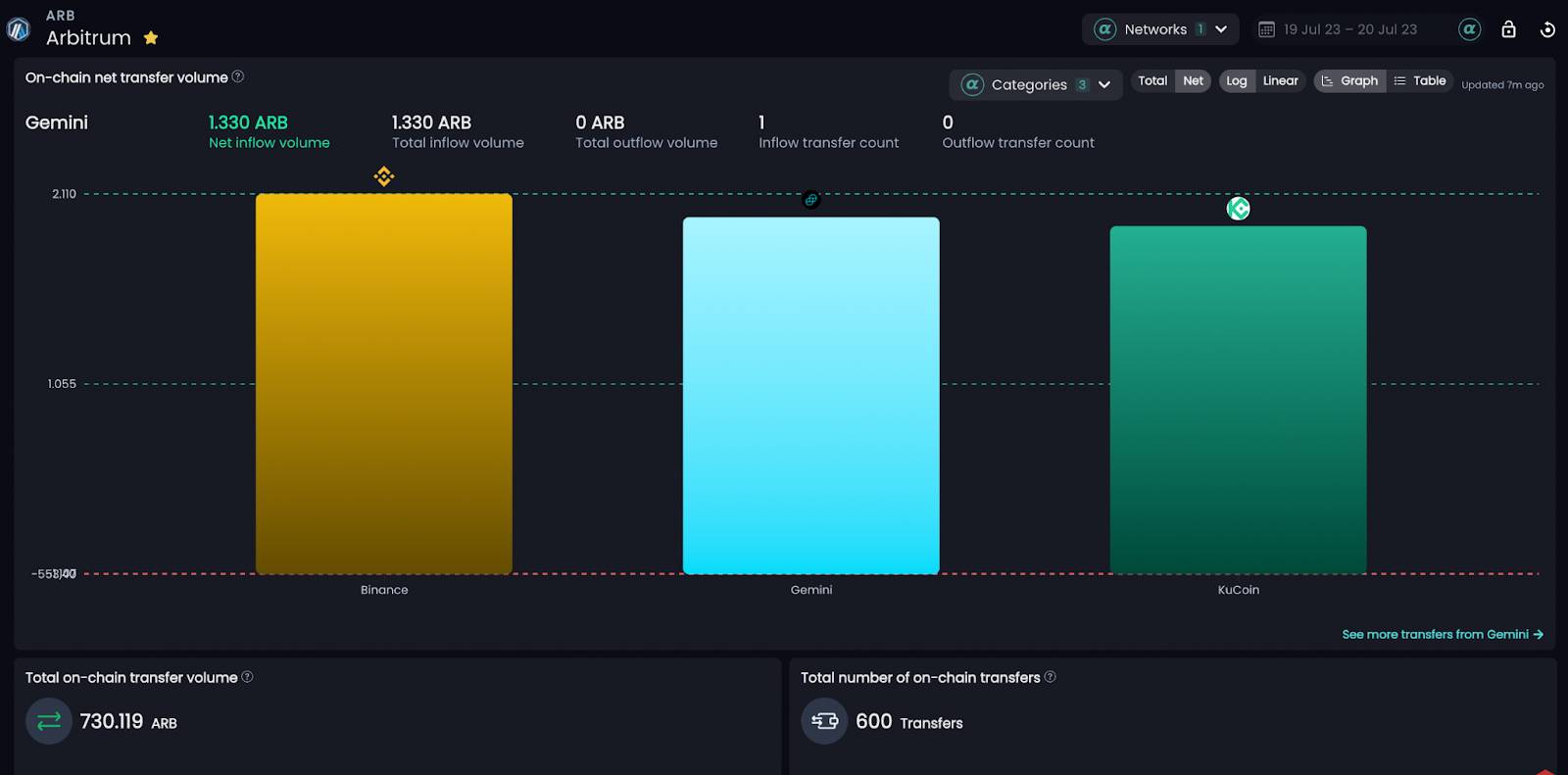Click the 730.119 ARB value
This screenshot has width=1568, height=775.
pyautogui.click(x=128, y=722)
